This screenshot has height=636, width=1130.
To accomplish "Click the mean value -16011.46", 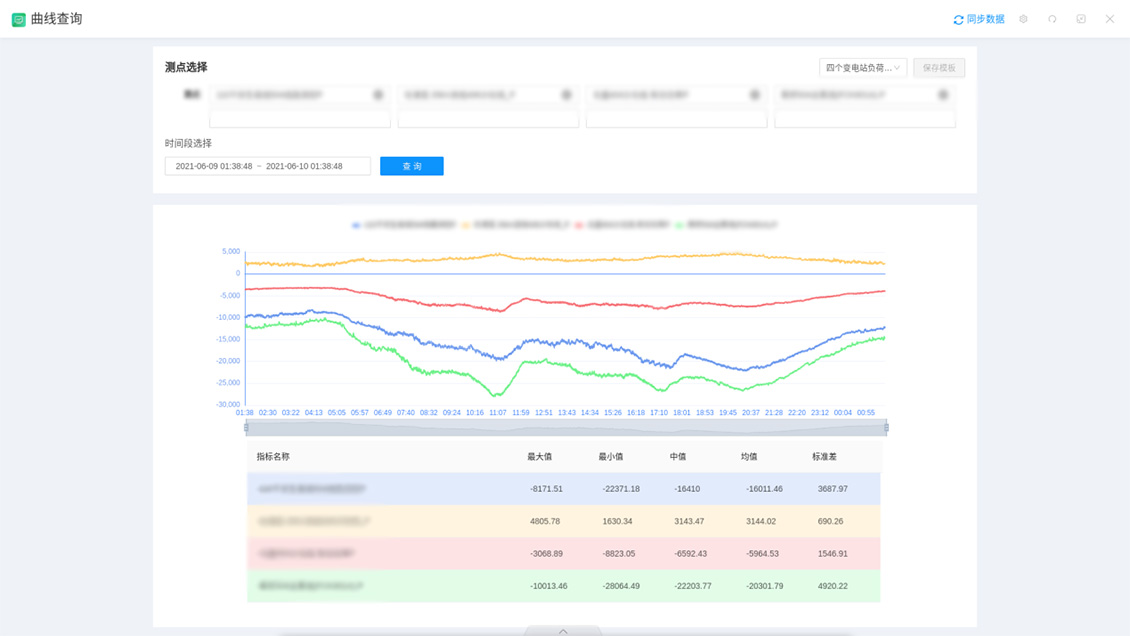I will 765,489.
